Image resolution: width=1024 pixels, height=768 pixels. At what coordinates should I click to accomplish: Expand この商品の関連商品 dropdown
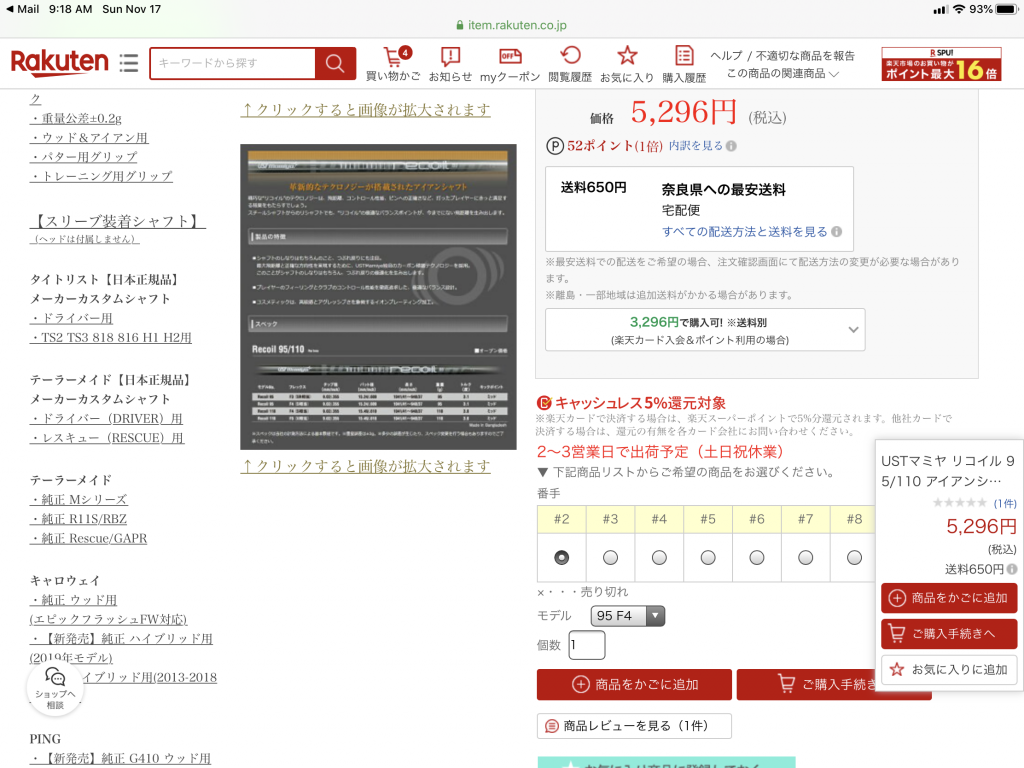pos(782,74)
